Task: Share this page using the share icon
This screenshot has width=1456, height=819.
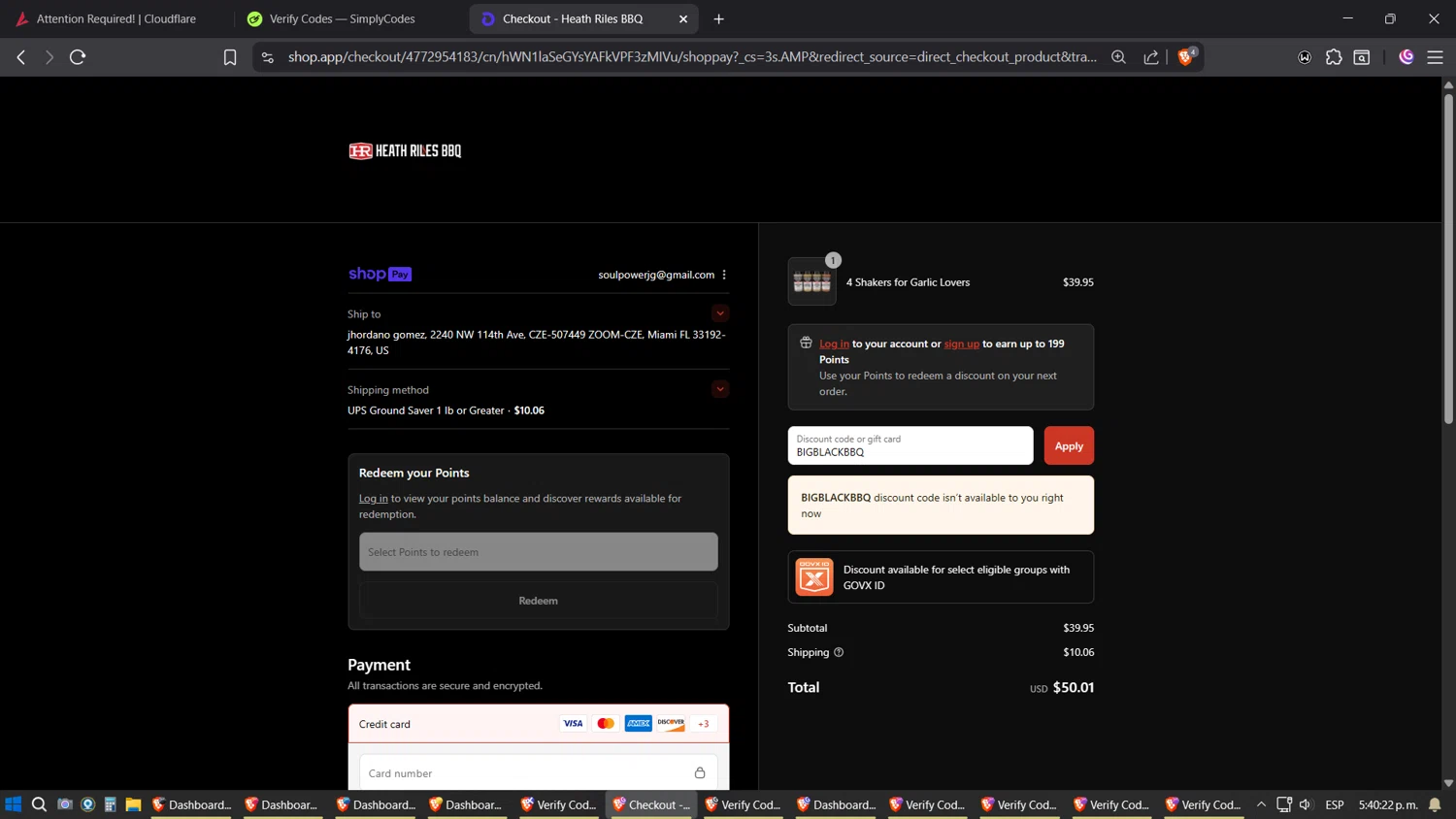Action: click(x=1151, y=57)
